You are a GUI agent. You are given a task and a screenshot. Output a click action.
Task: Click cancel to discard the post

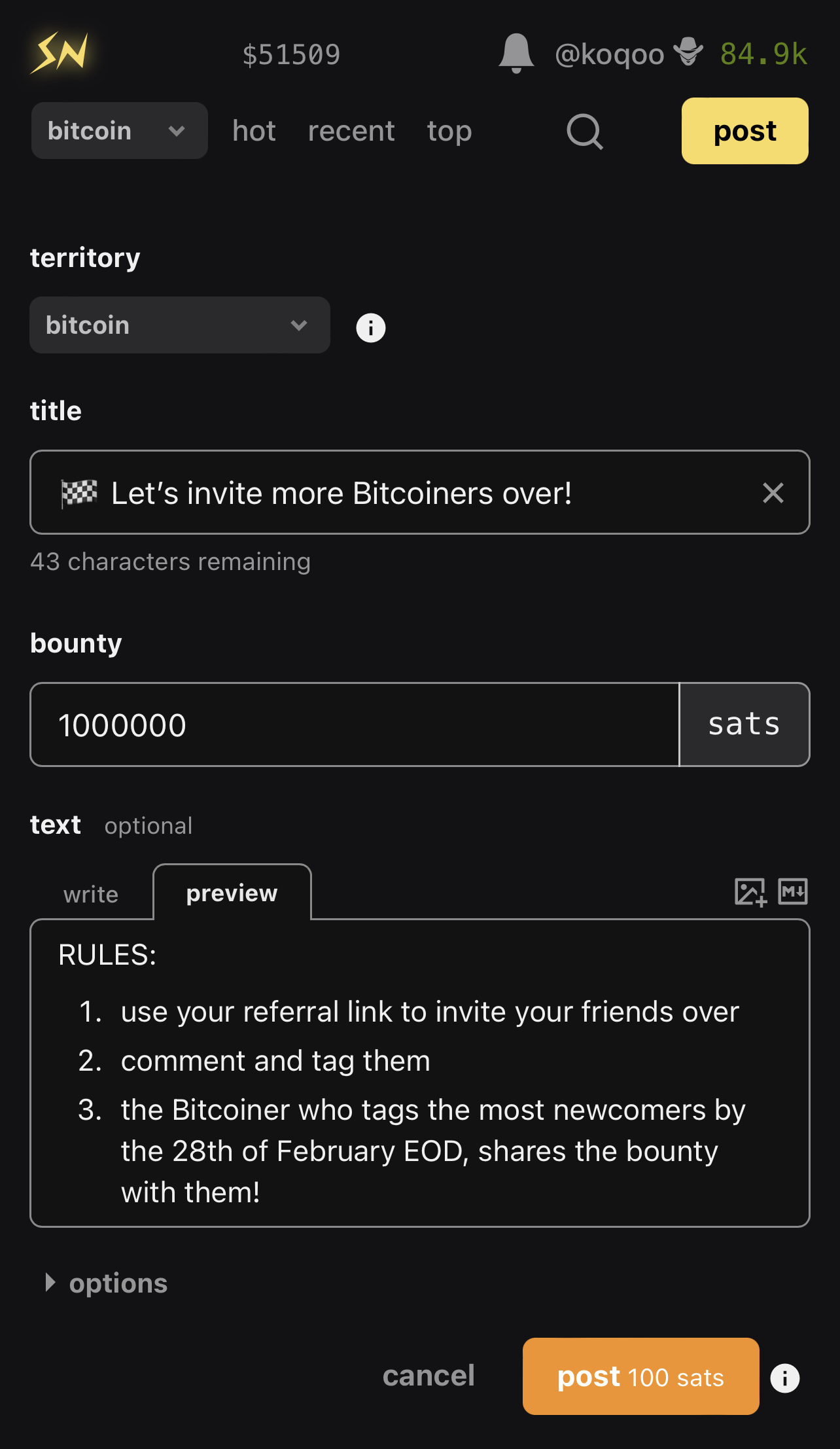[429, 1376]
